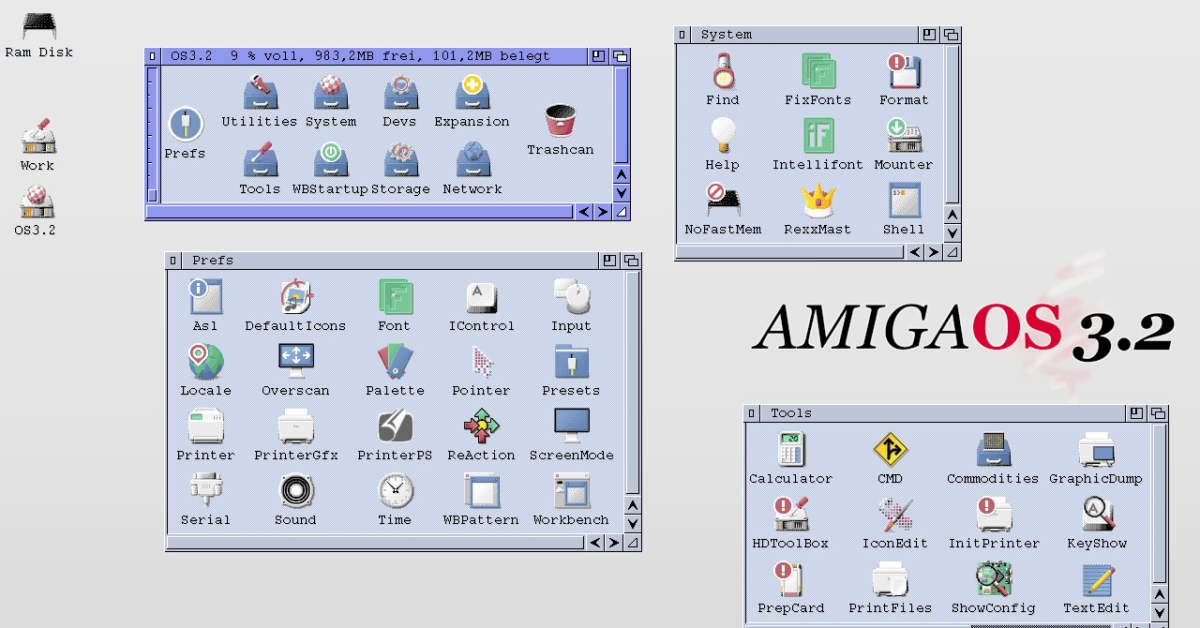This screenshot has height=628, width=1200.
Task: Launch Find in the System window
Action: tap(723, 71)
